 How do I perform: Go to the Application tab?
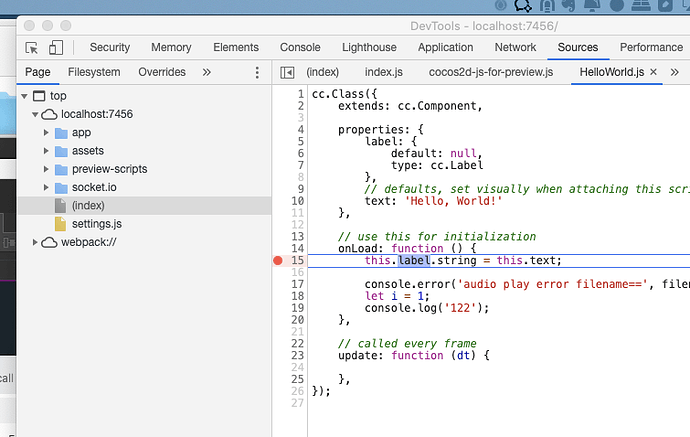[445, 48]
